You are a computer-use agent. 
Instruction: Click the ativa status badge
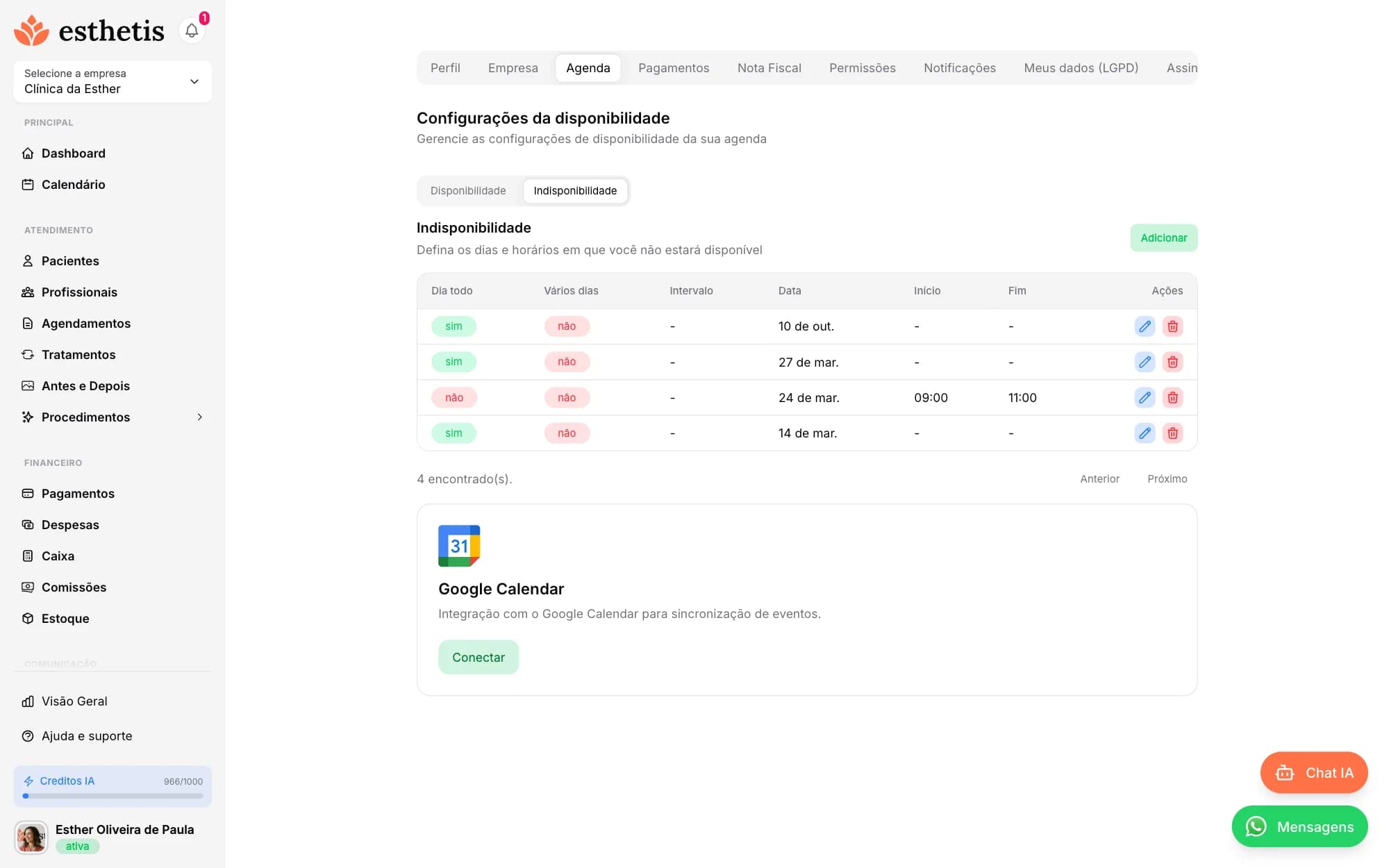[77, 846]
